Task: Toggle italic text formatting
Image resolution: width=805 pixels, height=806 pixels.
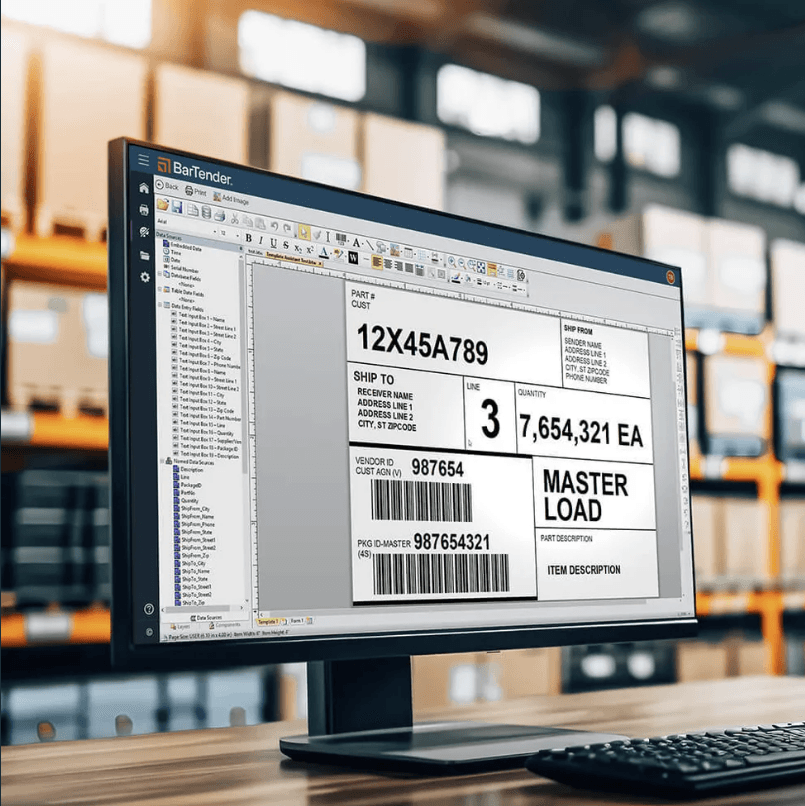Action: coord(261,241)
